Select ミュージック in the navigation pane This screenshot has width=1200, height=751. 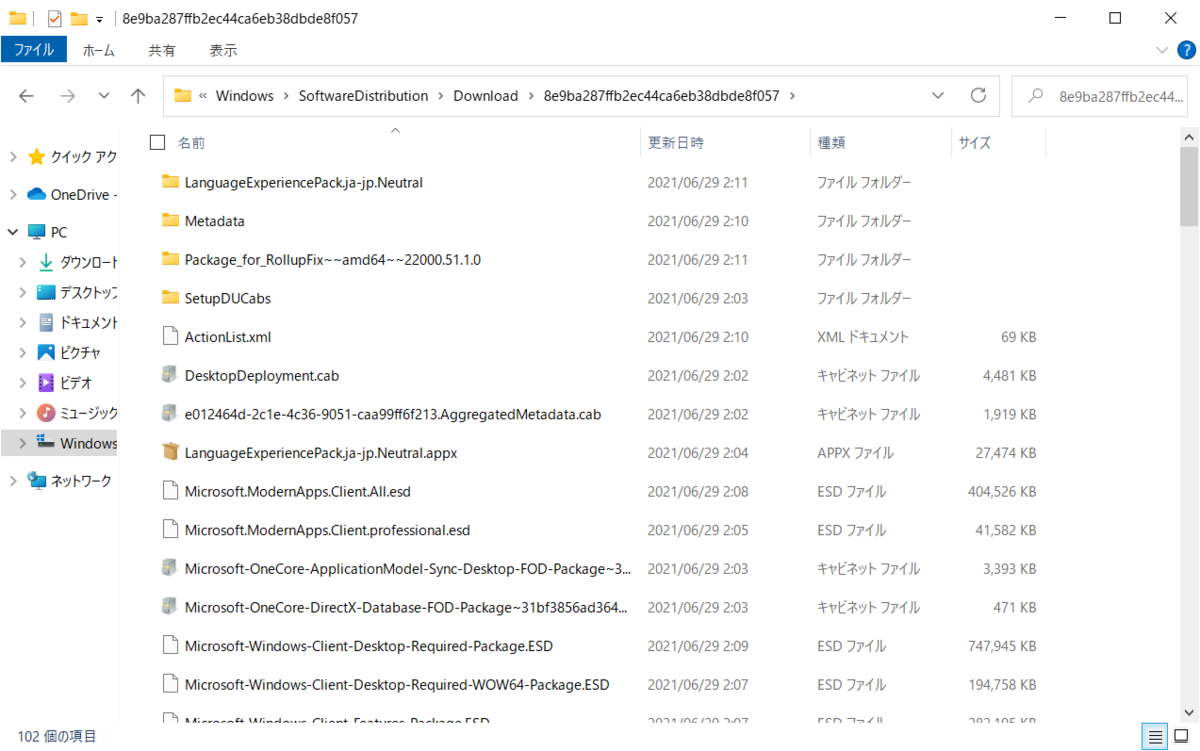click(x=89, y=413)
